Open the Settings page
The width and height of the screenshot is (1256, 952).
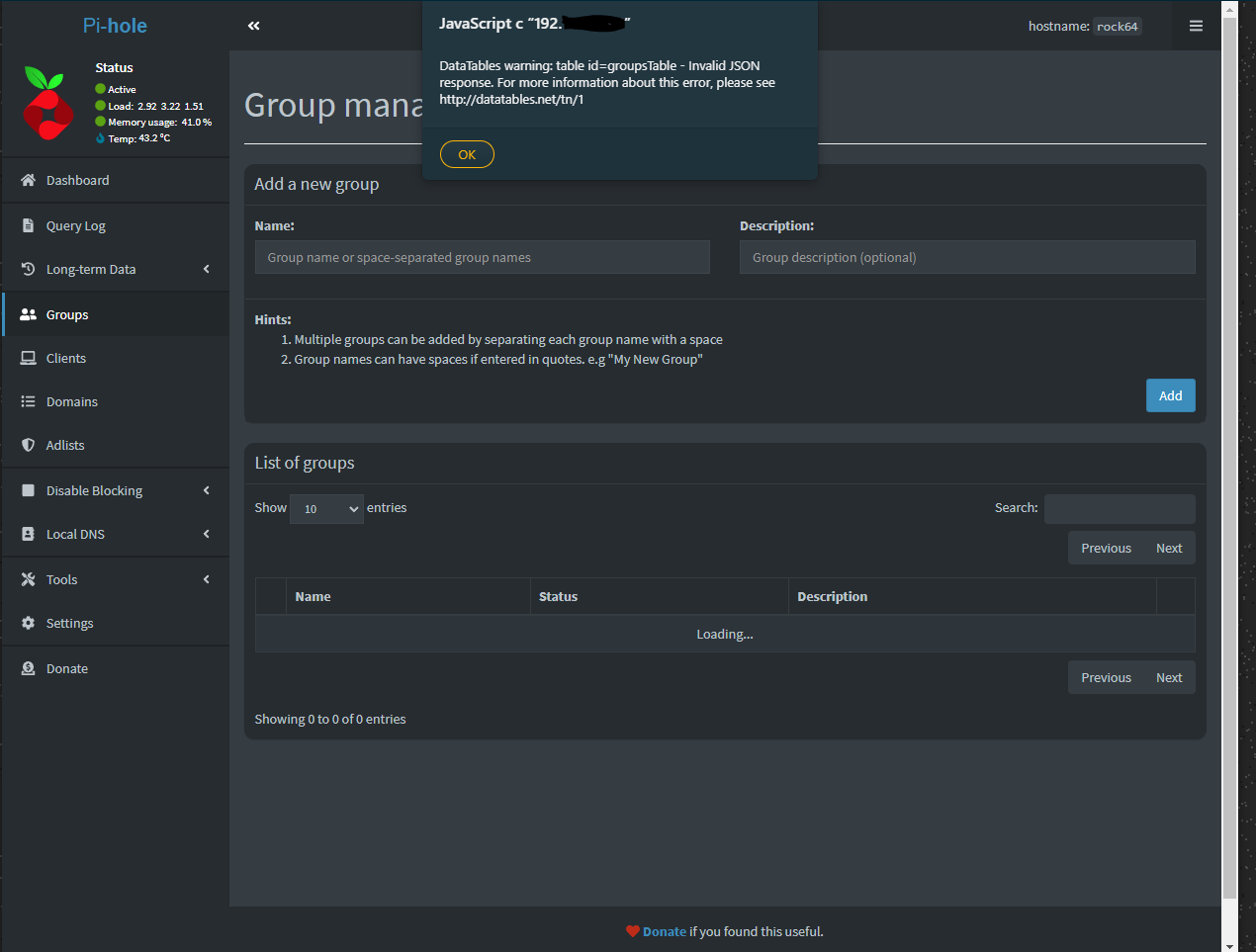click(115, 623)
